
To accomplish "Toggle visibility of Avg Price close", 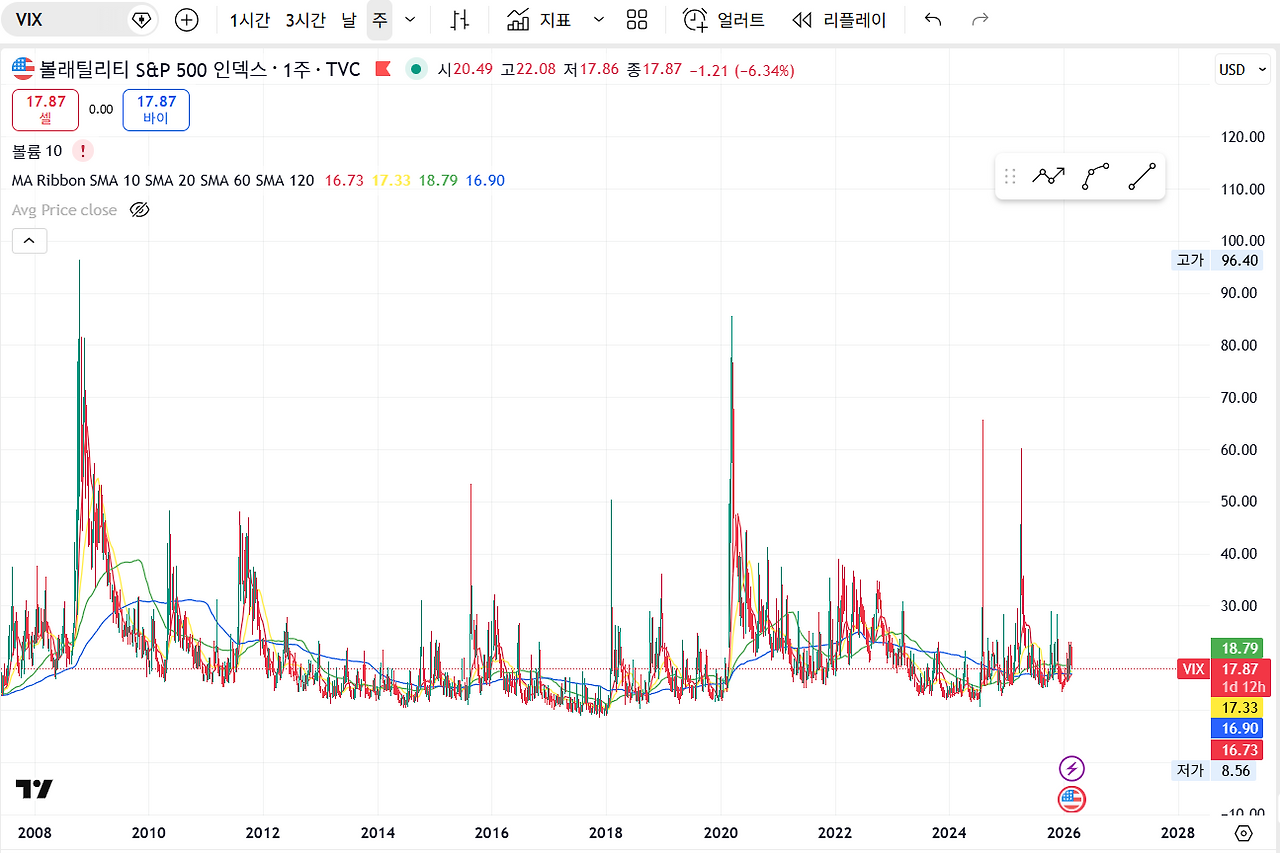I will (140, 210).
